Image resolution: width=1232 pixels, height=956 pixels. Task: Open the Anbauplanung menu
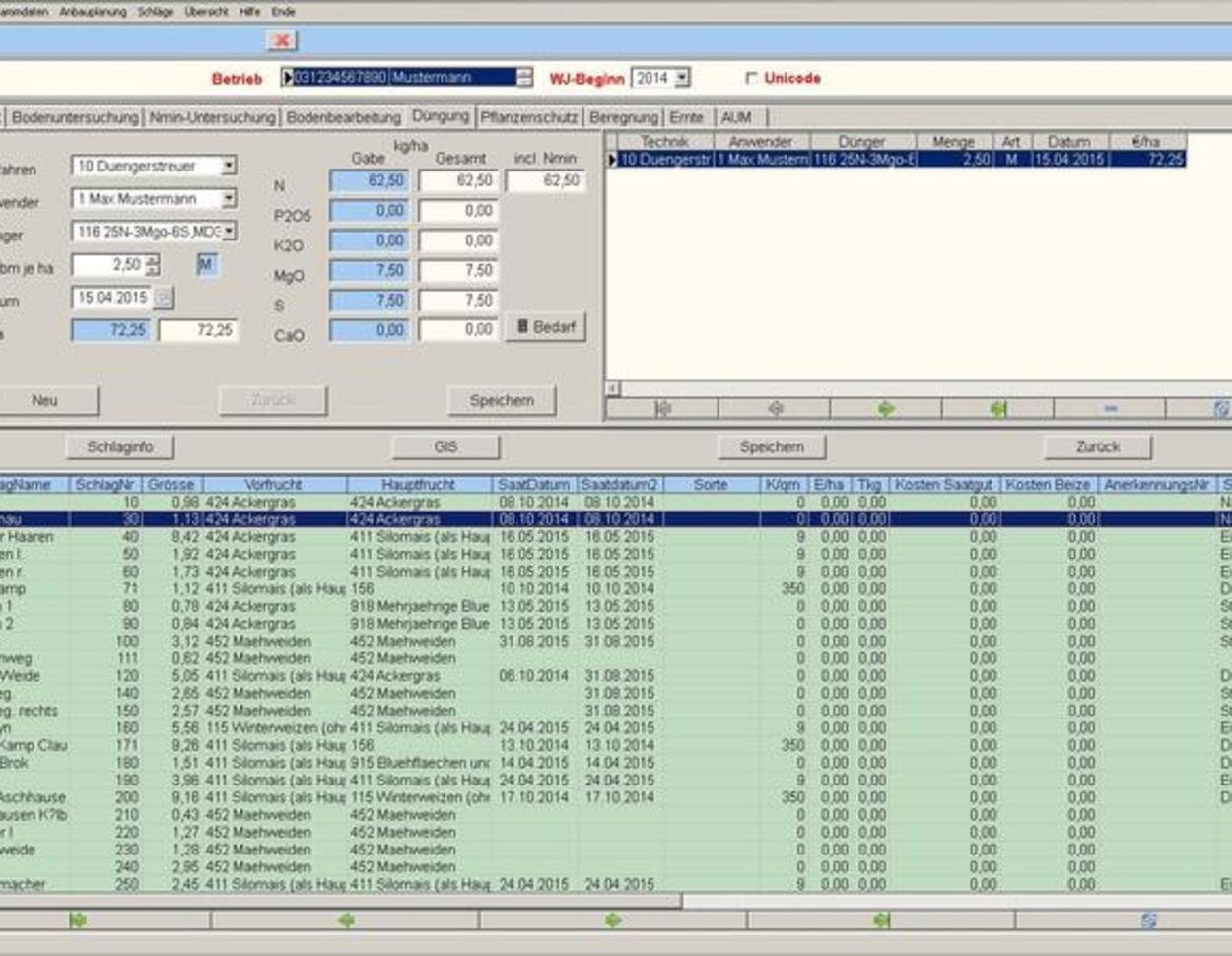93,12
